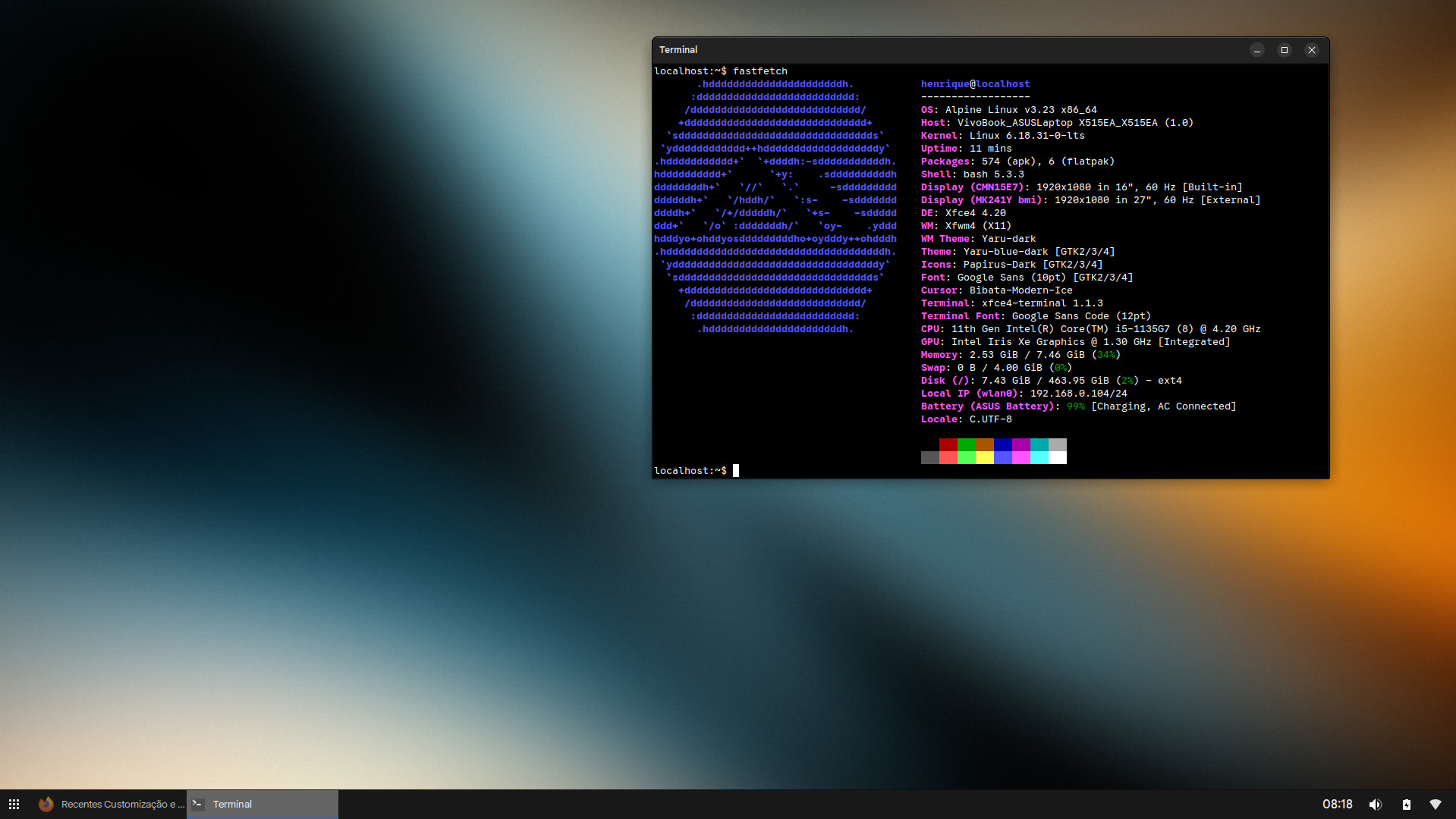The height and width of the screenshot is (819, 1456).
Task: Click the Display (CMN15E7) line
Action: 1081,187
